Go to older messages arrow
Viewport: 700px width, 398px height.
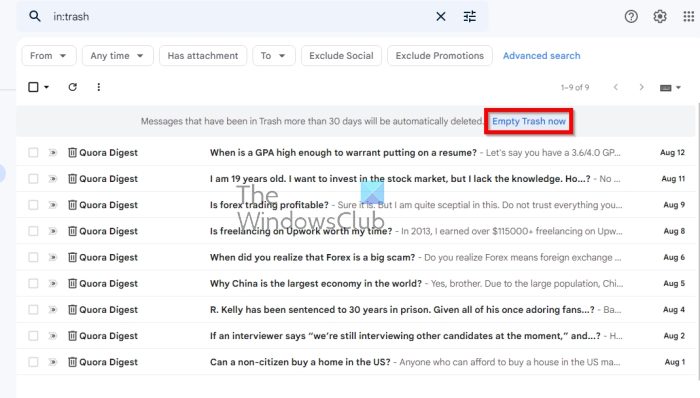pyautogui.click(x=642, y=87)
